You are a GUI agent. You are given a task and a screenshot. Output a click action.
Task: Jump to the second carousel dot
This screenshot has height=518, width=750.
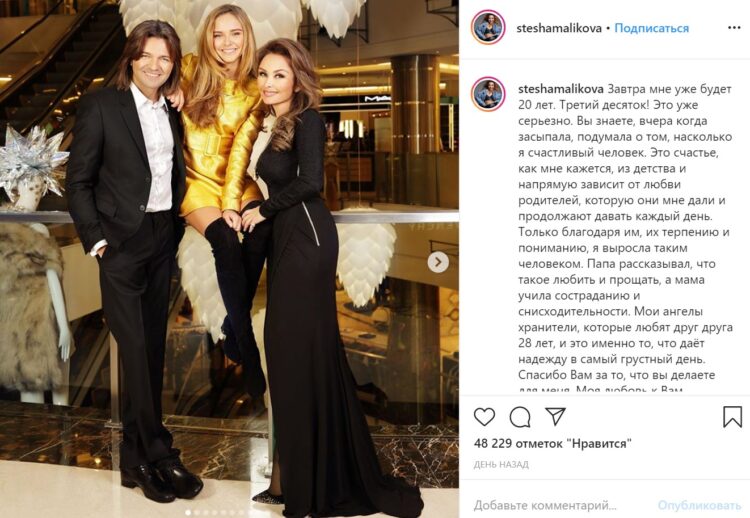(x=197, y=513)
